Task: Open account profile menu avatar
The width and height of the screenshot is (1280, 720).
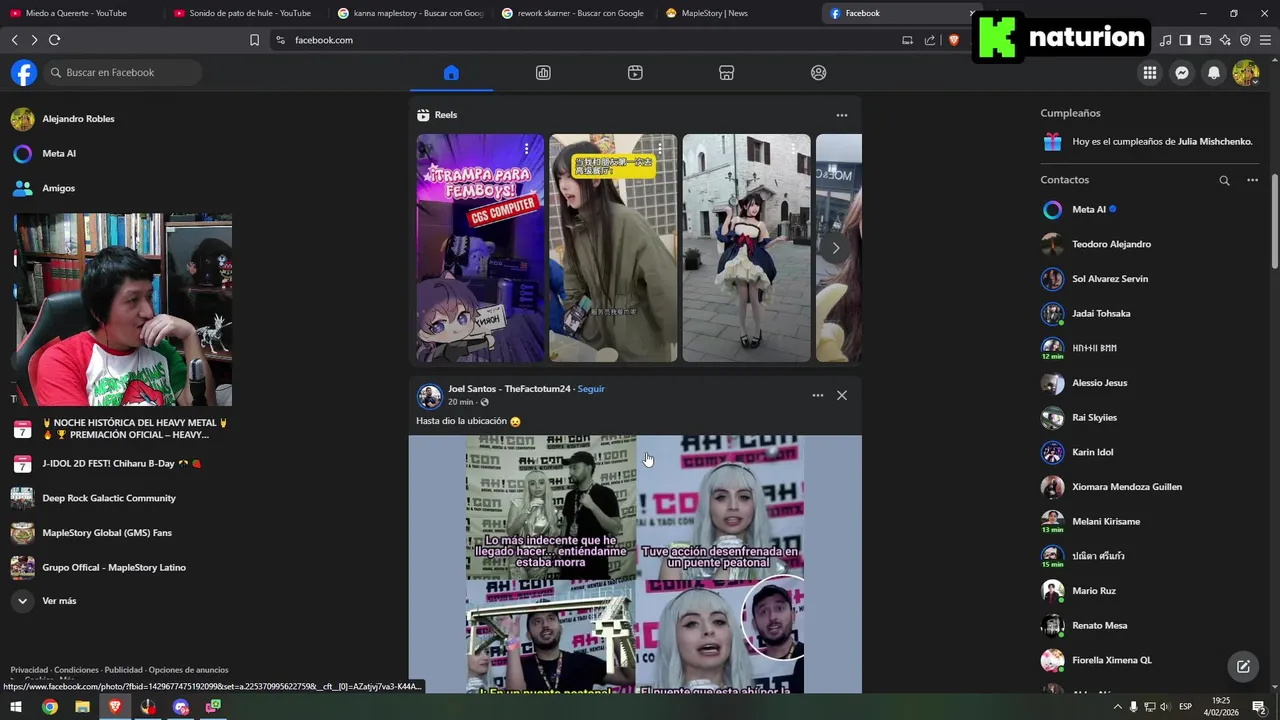Action: point(1246,72)
